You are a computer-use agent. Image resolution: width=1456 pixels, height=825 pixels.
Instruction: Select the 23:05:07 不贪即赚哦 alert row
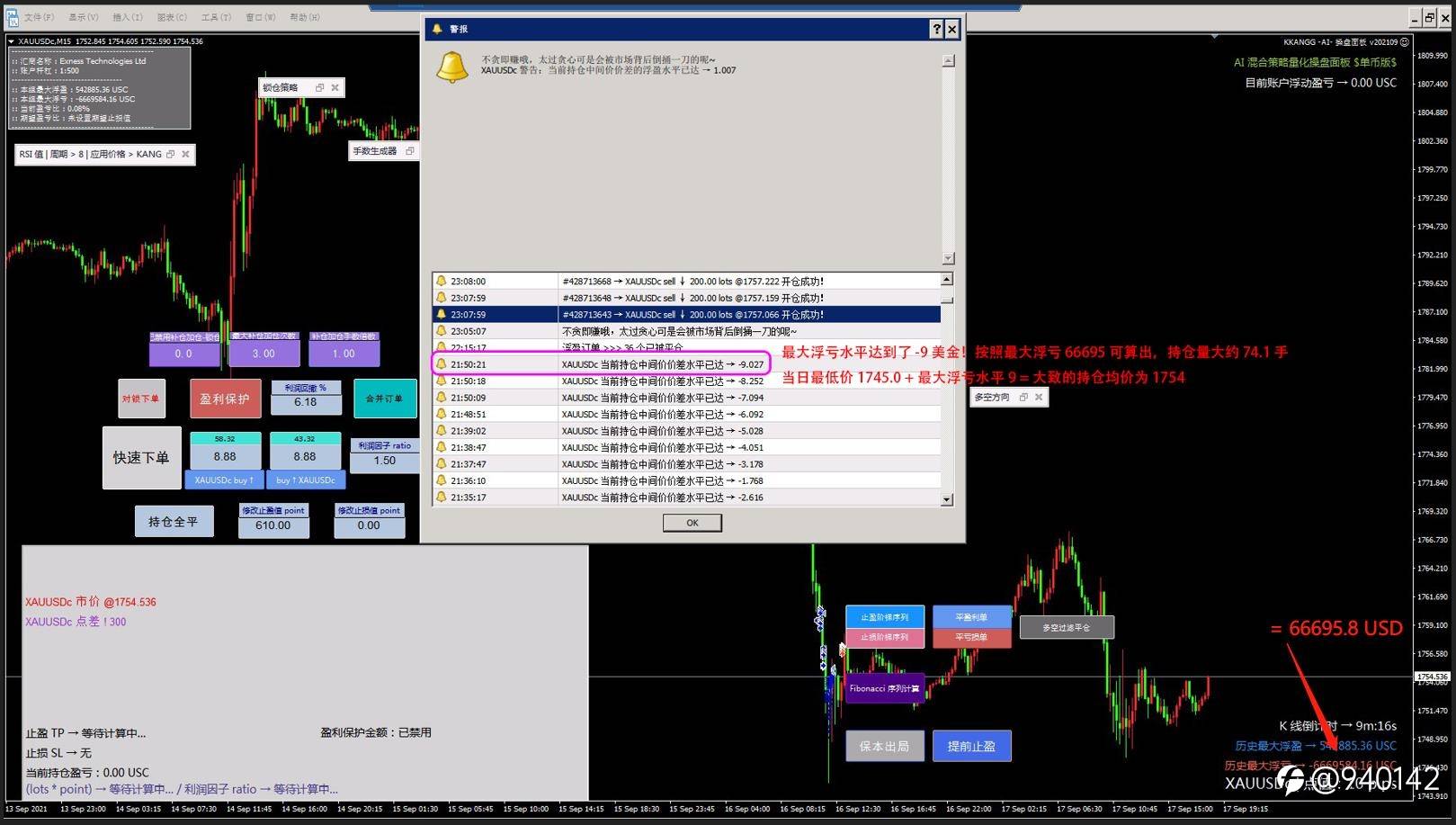687,331
